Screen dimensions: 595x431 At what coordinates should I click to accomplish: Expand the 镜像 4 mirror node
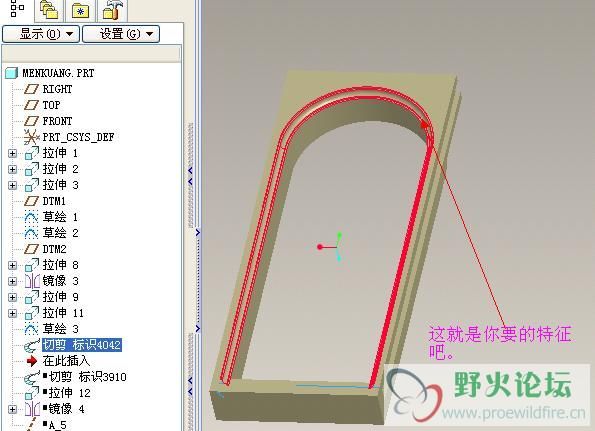13,409
